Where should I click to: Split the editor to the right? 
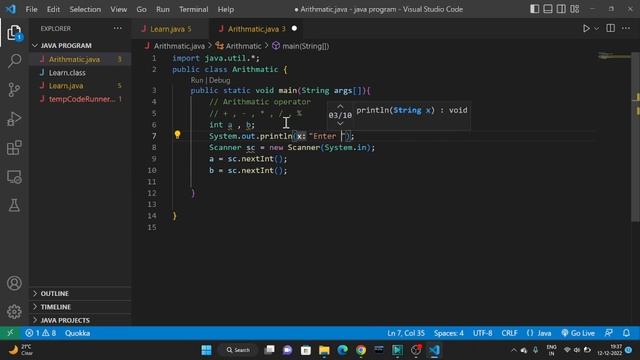coord(611,28)
